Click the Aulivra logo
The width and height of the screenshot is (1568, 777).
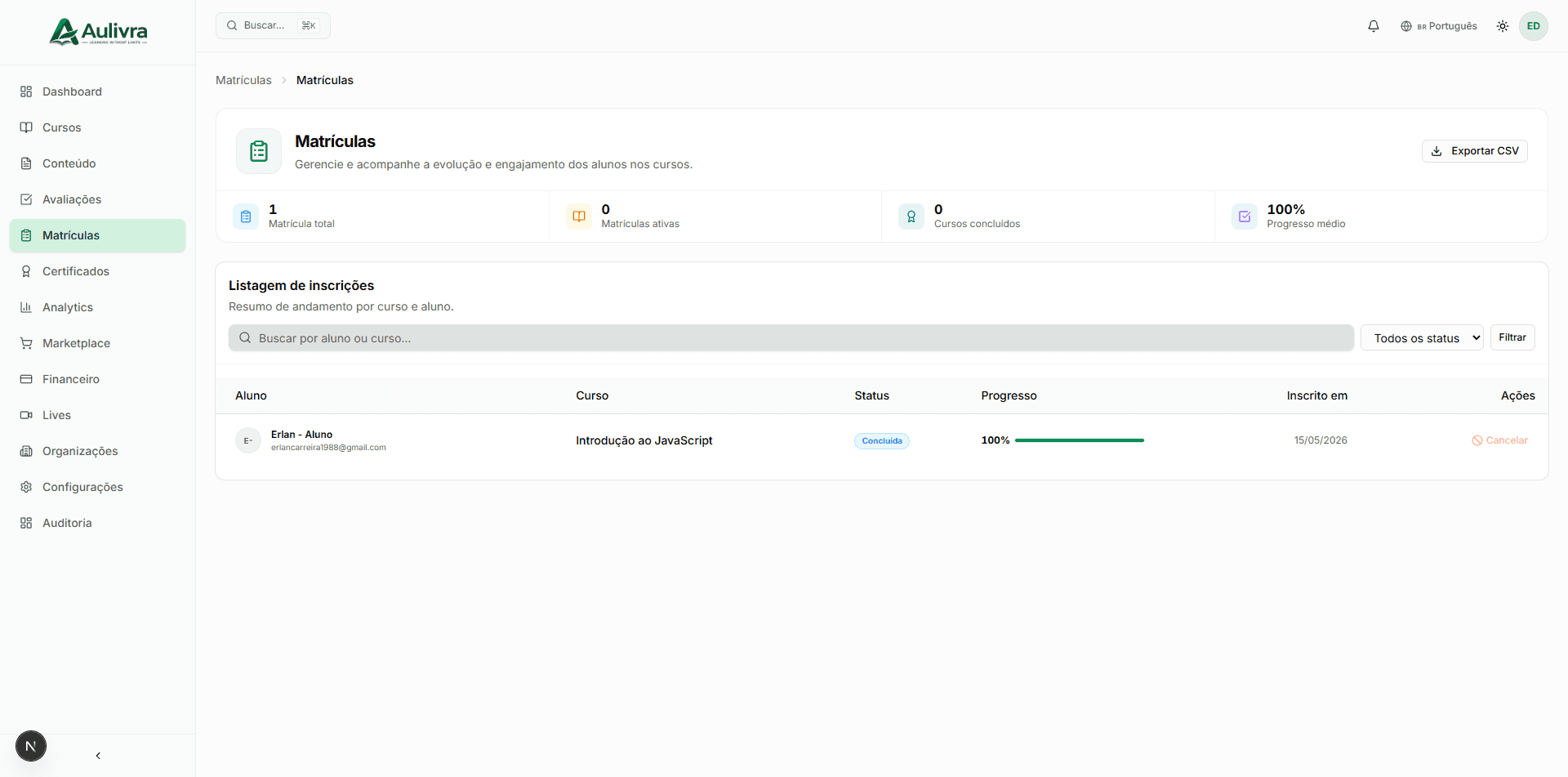[x=98, y=32]
